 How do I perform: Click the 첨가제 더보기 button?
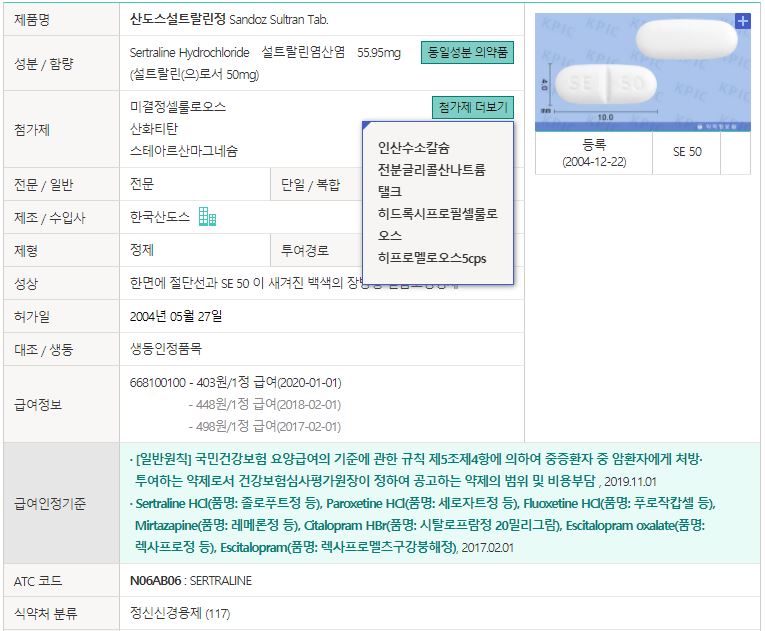tap(473, 107)
